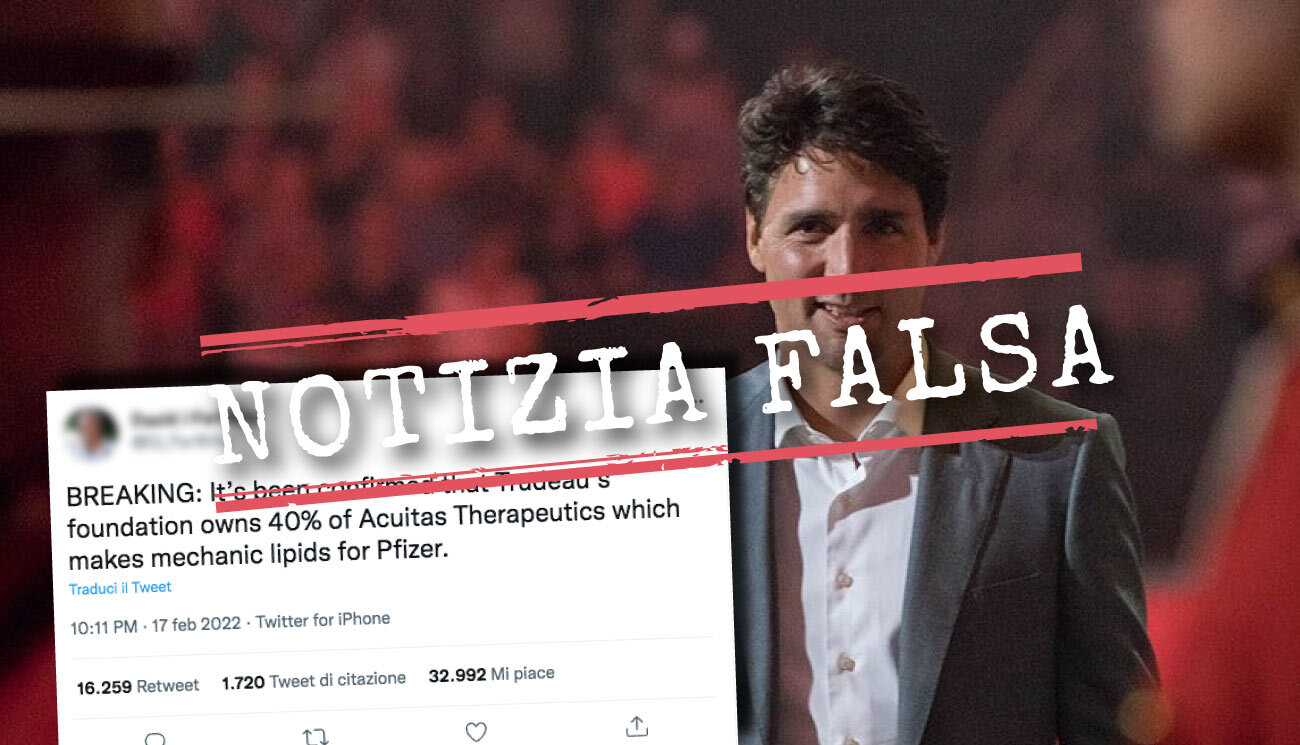Open the share upload-arrow icon
This screenshot has height=745, width=1300.
tap(637, 726)
